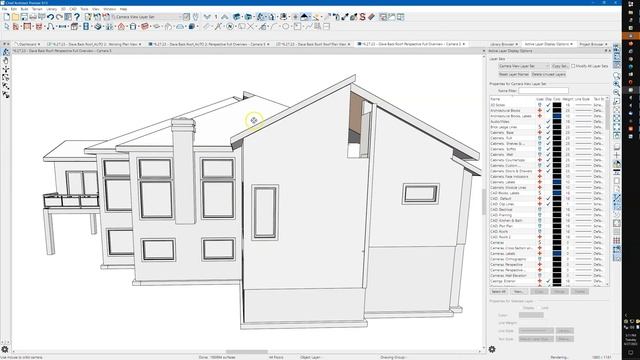The height and width of the screenshot is (360, 640).
Task: Click the red delete X tool icon
Action: pos(250,27)
